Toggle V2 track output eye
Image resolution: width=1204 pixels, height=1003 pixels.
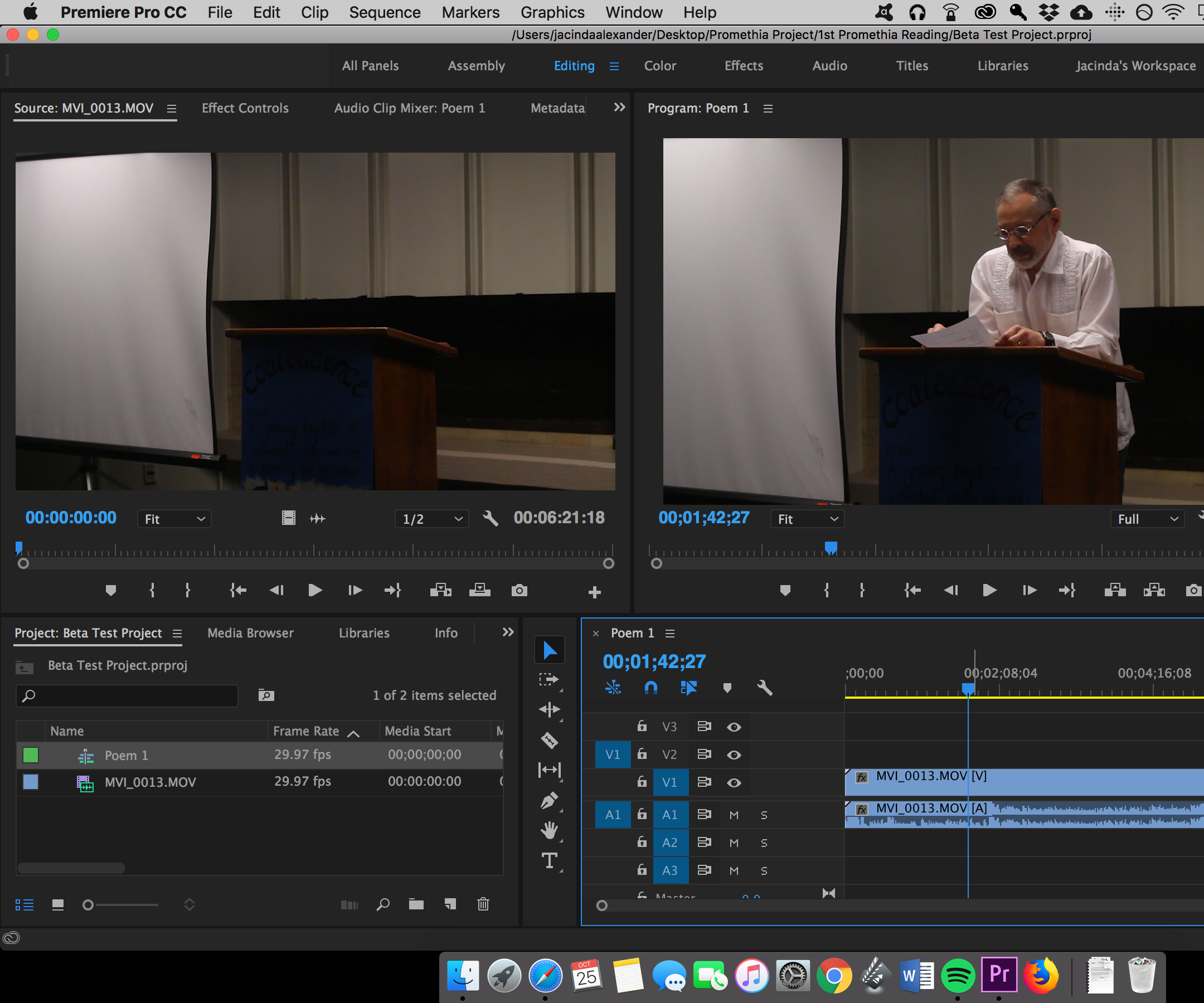pos(734,755)
